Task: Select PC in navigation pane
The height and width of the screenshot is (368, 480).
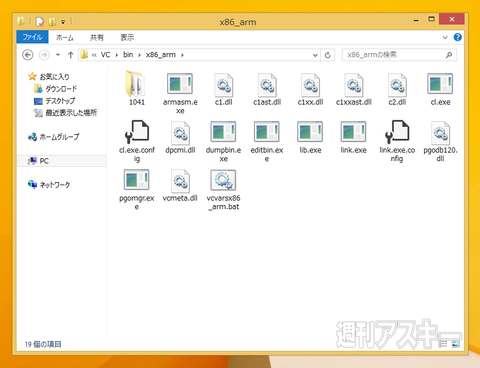Action: (61, 161)
